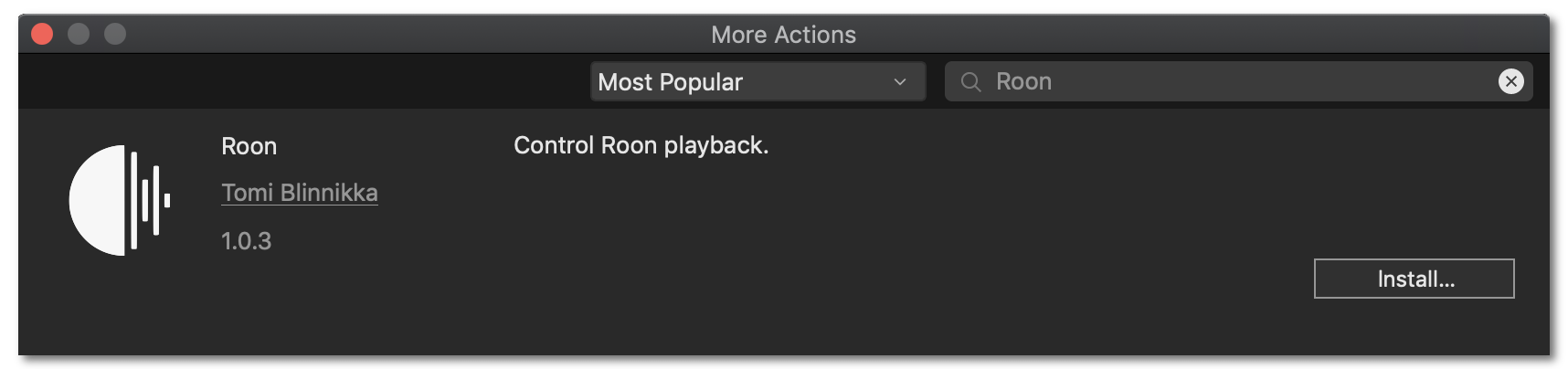Install the Roon action

(x=1414, y=279)
